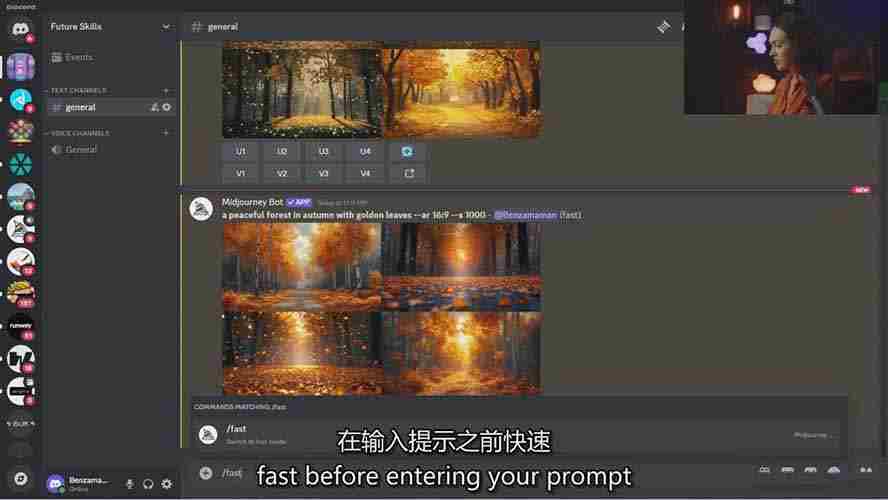Open the Midjourney Bot avatar
Screen dimensions: 888x500
[x=201, y=208]
